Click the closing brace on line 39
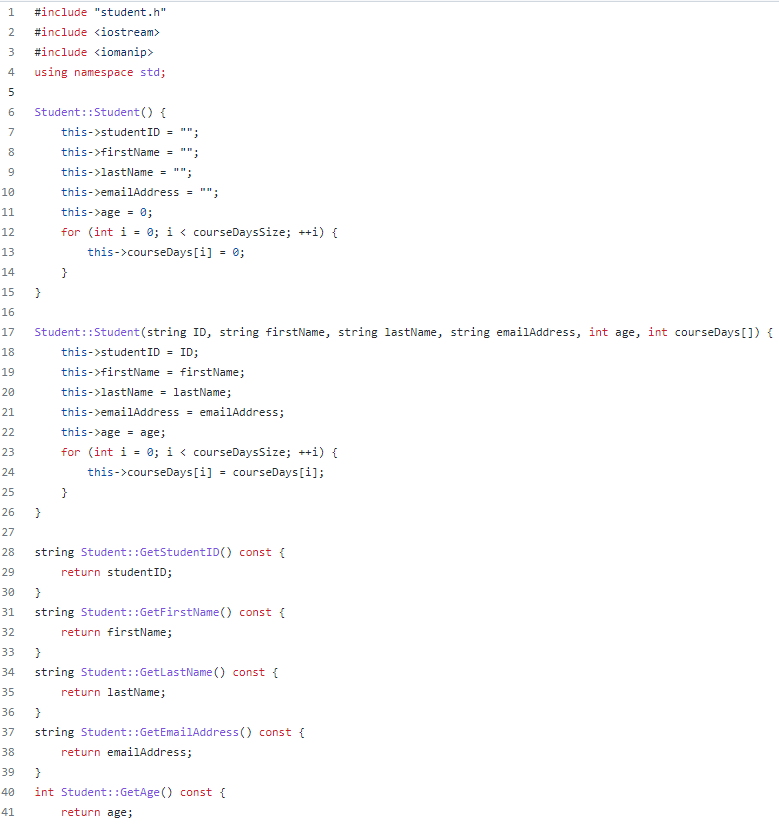The height and width of the screenshot is (825, 779). (37, 772)
